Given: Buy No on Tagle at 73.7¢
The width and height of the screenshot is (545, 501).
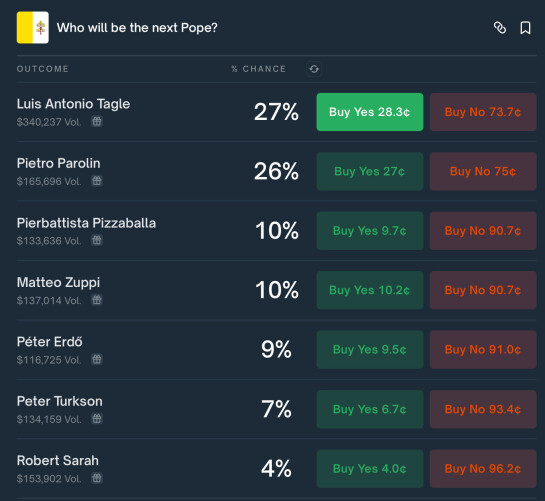Looking at the screenshot, I should click(x=483, y=112).
